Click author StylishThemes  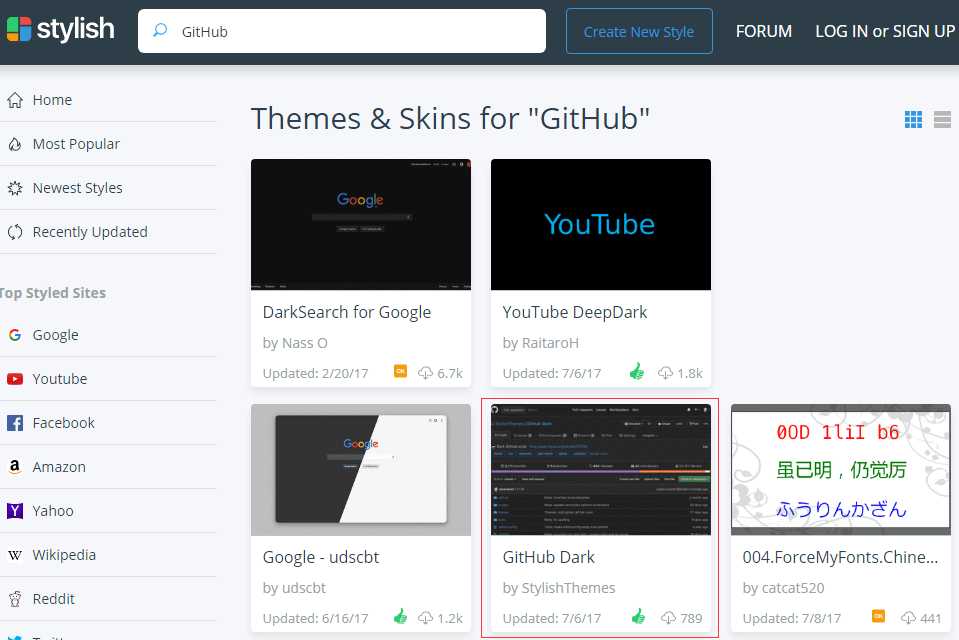pyautogui.click(x=568, y=588)
